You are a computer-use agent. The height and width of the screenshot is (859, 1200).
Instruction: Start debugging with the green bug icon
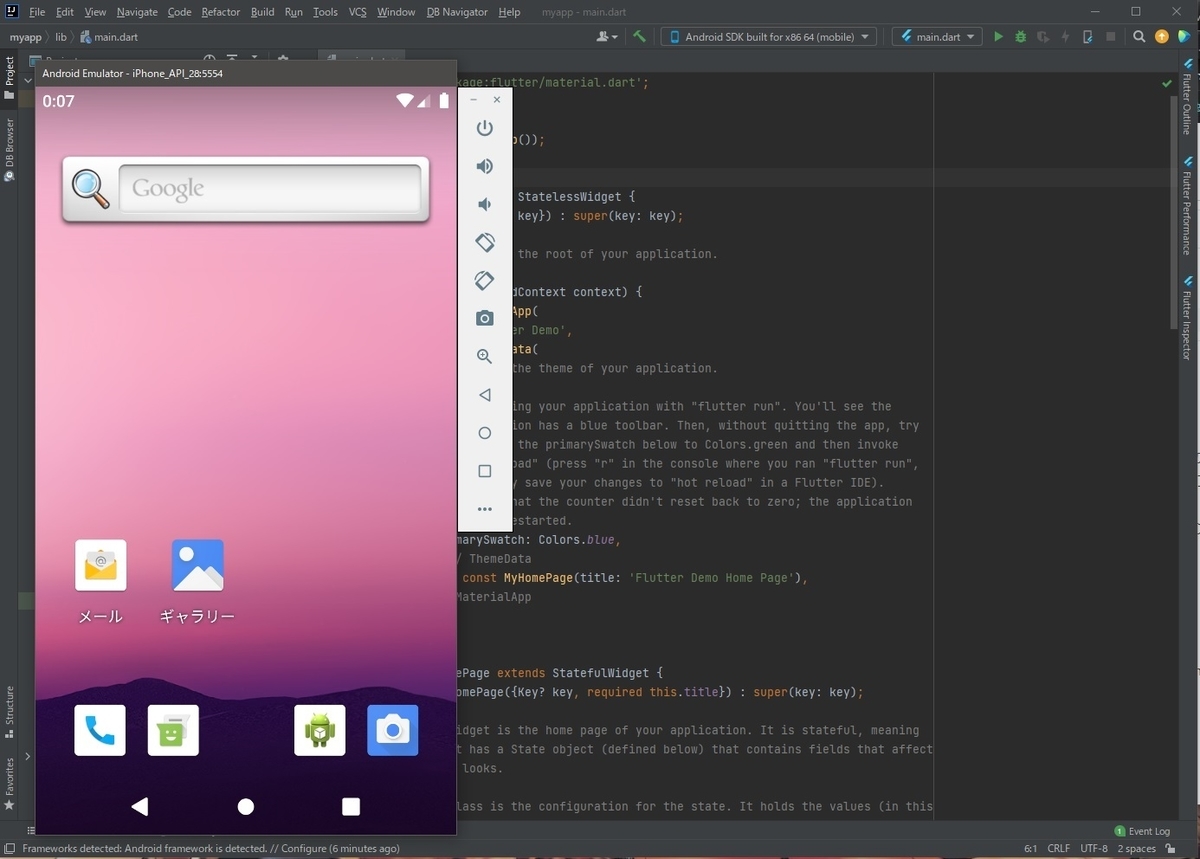coord(1020,37)
